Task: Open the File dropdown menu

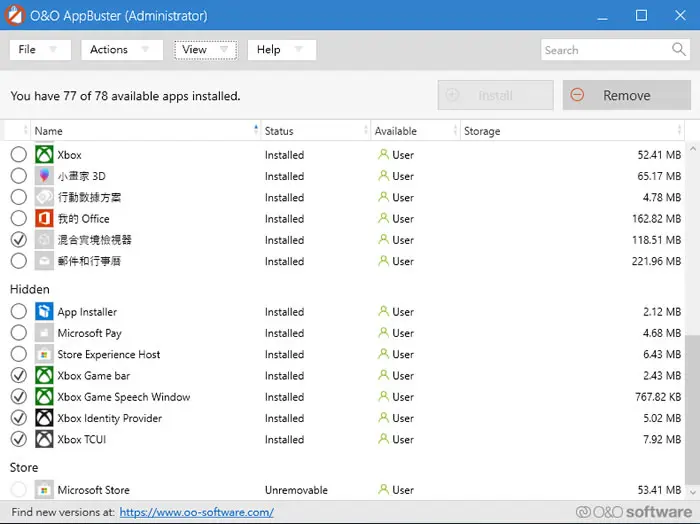Action: [40, 50]
